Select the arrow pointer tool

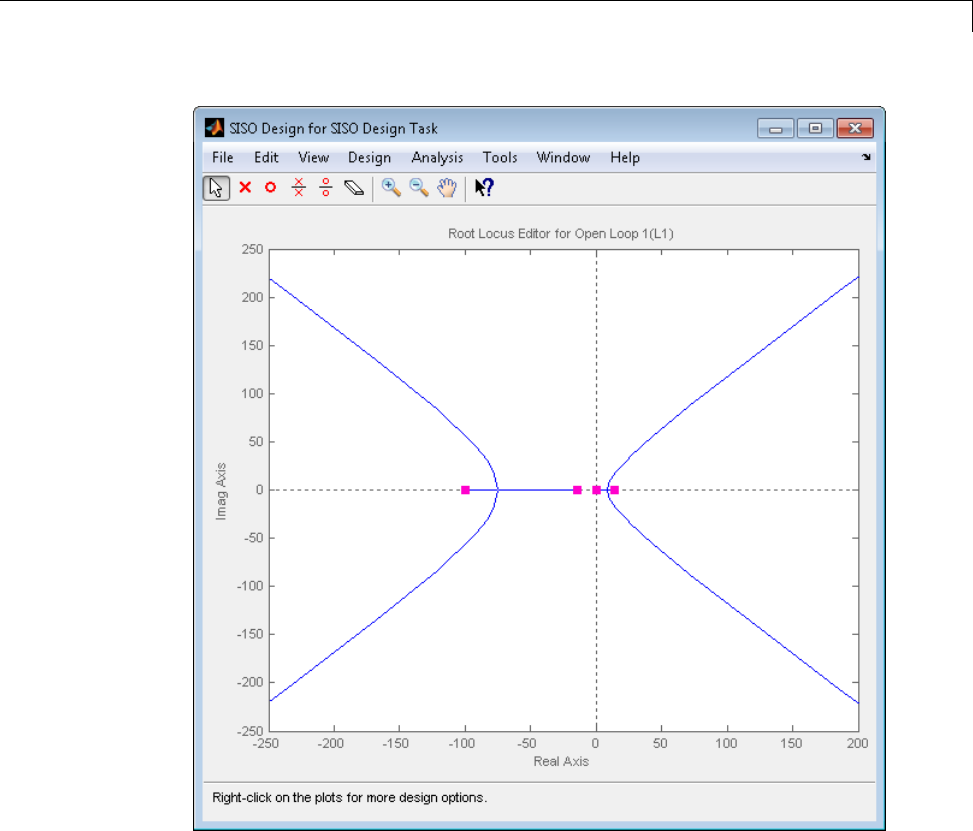(216, 187)
